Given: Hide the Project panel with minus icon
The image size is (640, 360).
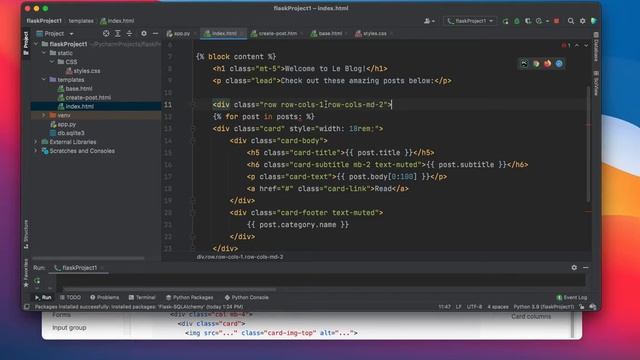Looking at the screenshot, I should tap(155, 33).
